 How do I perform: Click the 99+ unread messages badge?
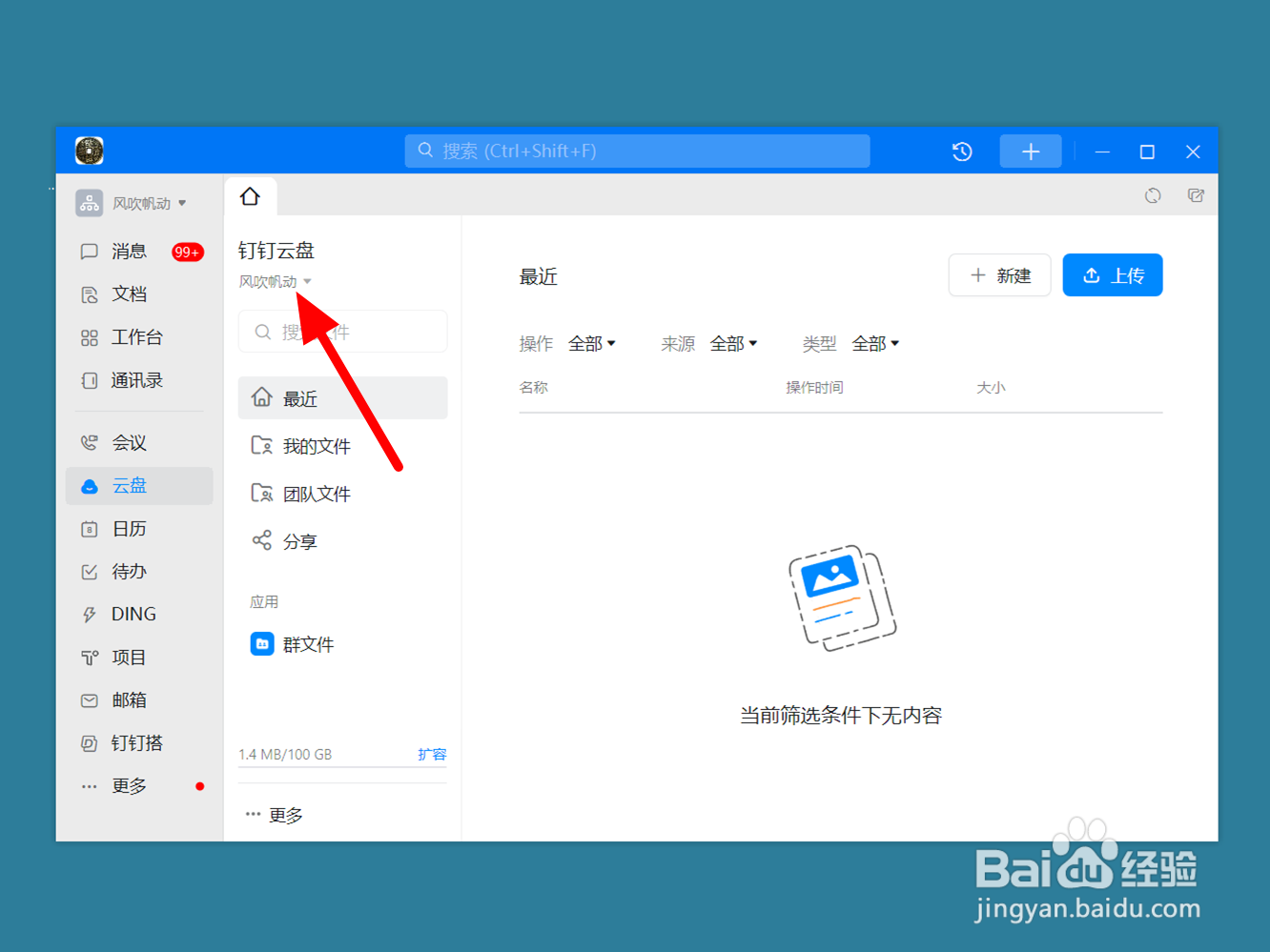[x=187, y=252]
